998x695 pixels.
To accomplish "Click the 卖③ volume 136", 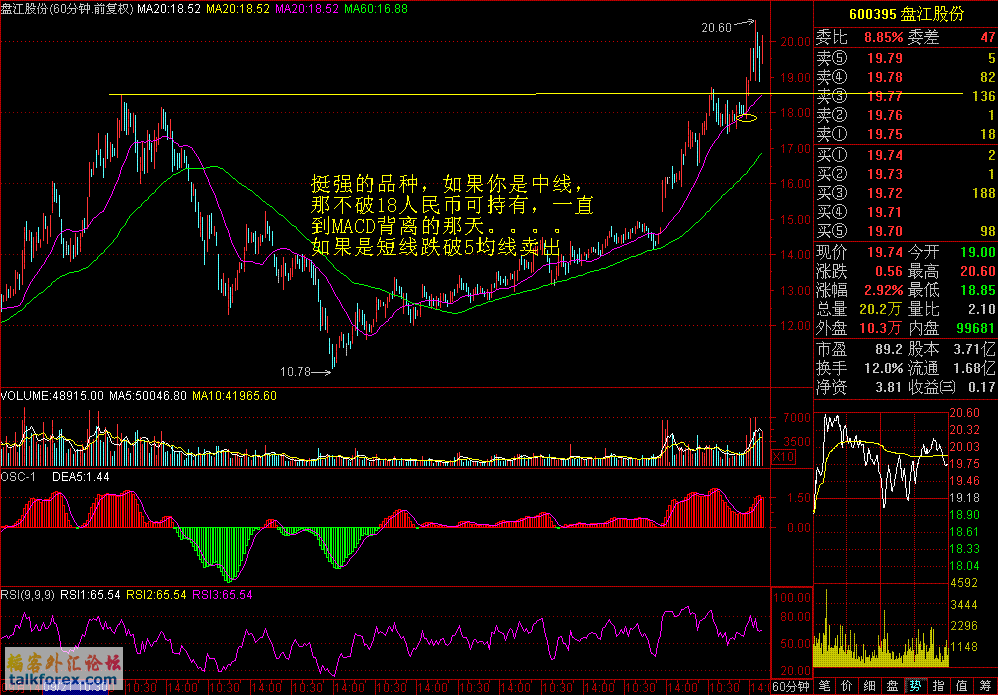I will (x=984, y=97).
